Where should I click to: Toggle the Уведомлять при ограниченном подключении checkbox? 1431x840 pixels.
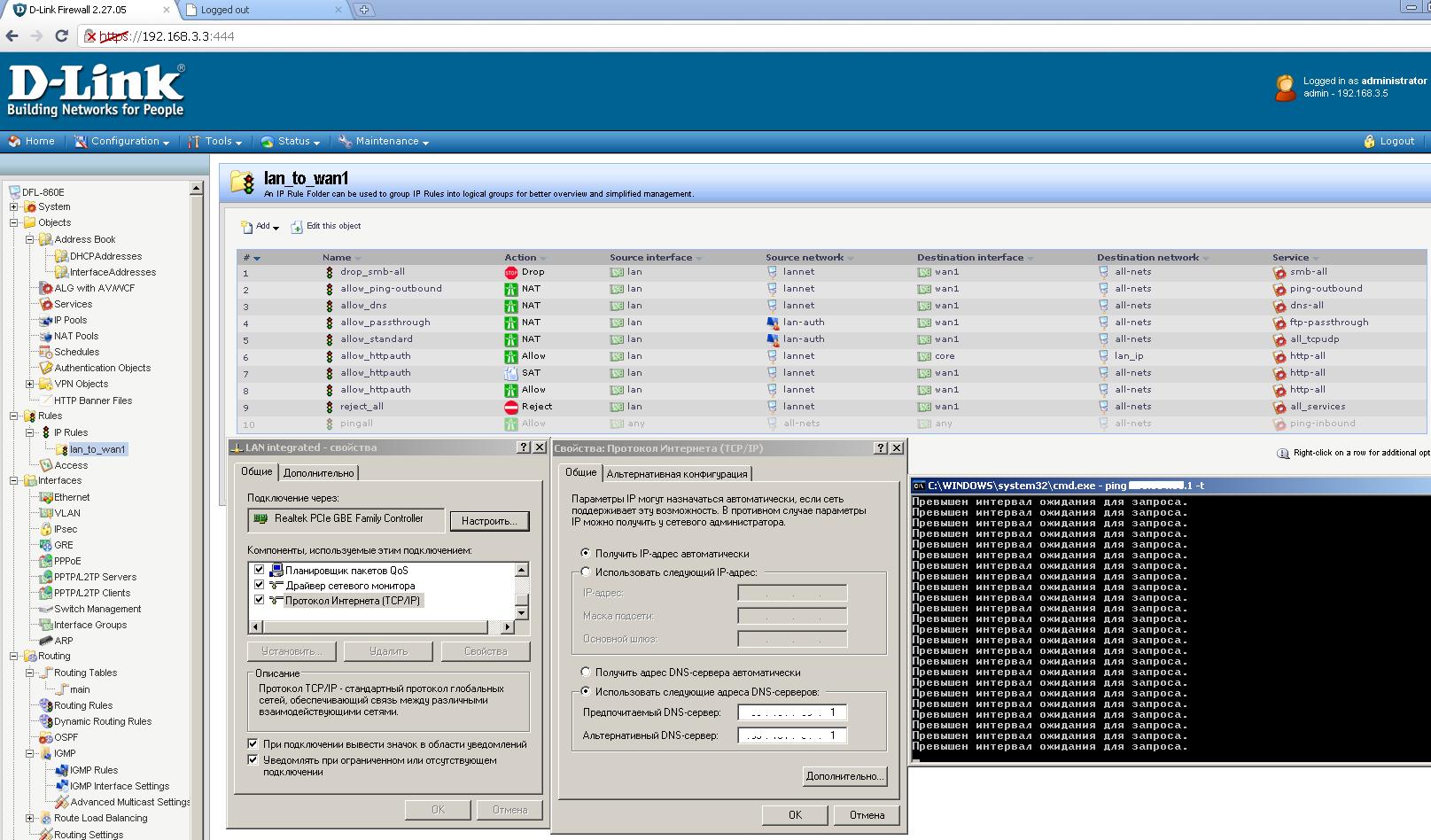(253, 760)
